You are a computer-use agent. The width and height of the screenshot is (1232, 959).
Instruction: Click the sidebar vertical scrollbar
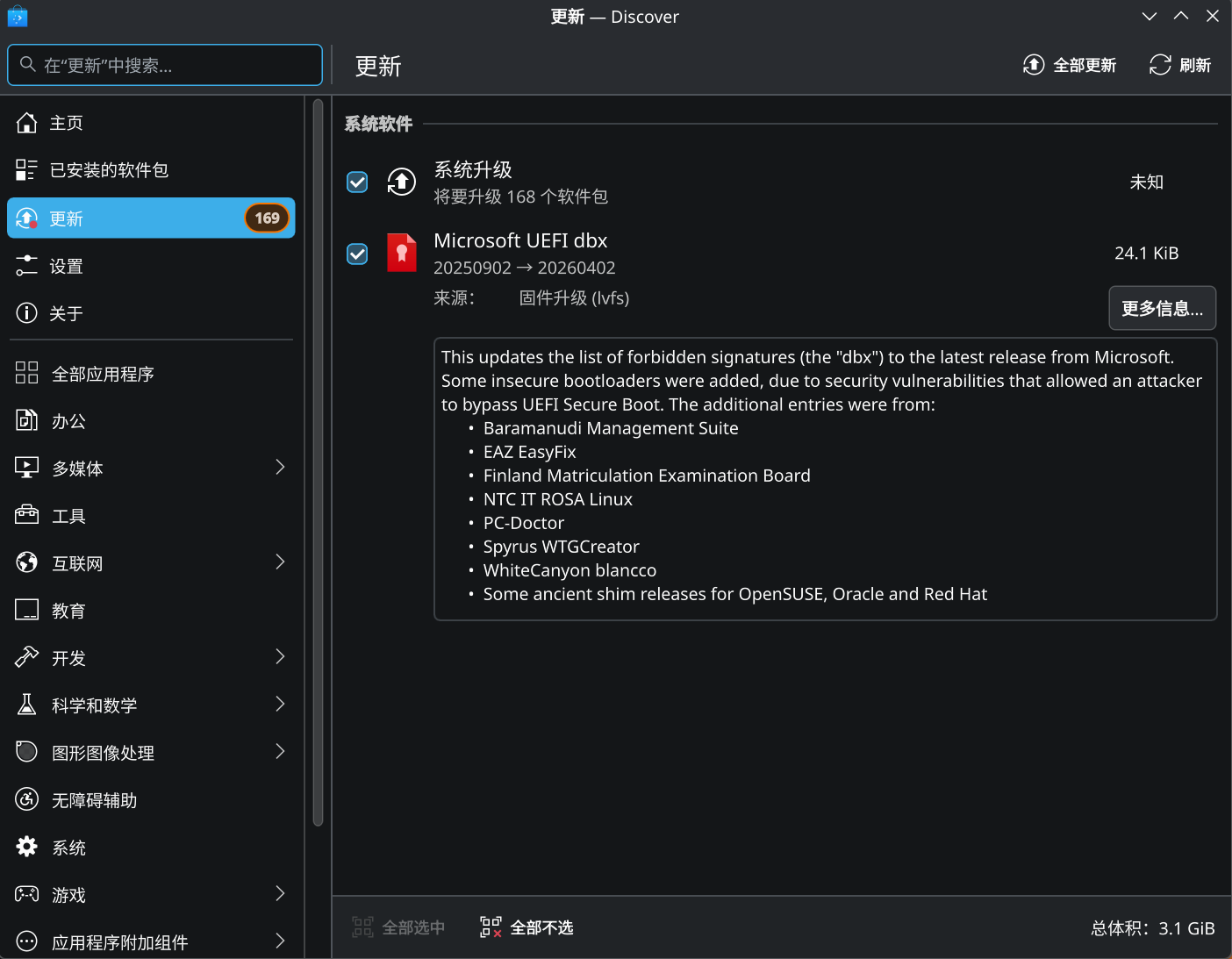[318, 462]
